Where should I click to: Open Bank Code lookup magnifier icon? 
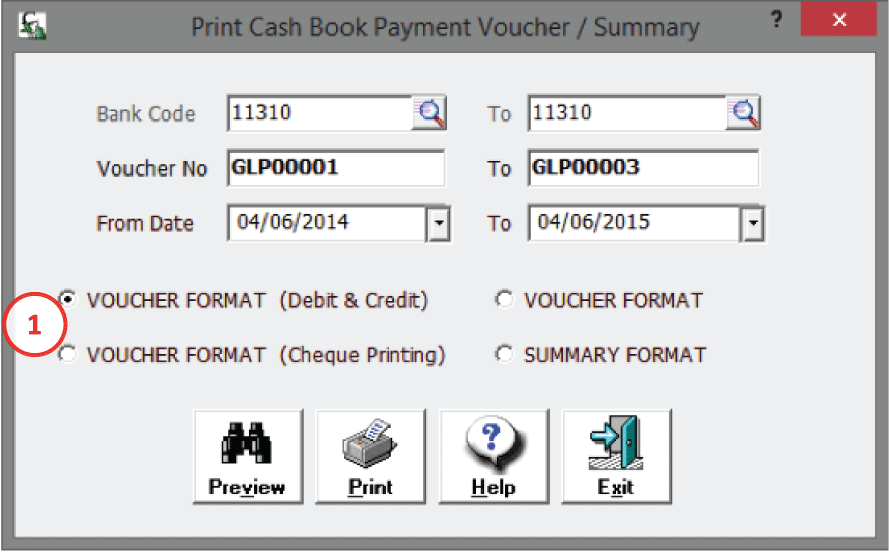[429, 113]
